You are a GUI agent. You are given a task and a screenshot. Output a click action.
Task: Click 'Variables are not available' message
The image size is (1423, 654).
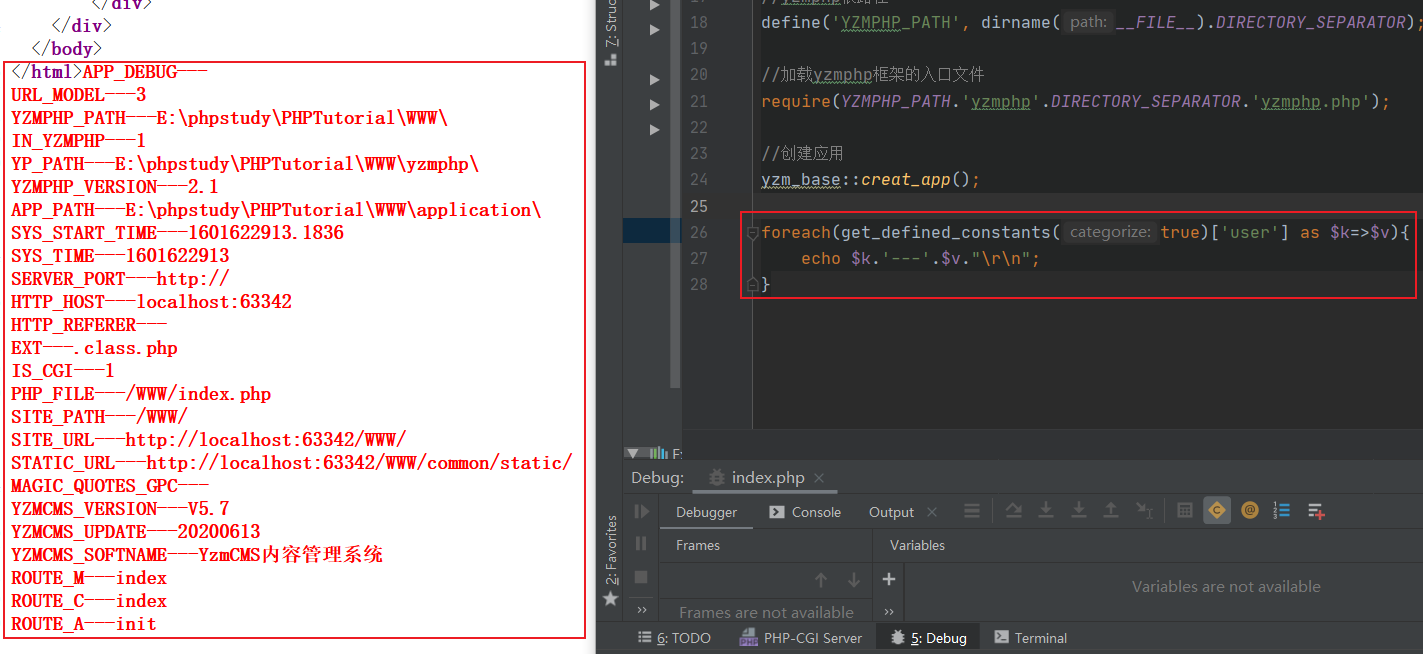point(1226,587)
